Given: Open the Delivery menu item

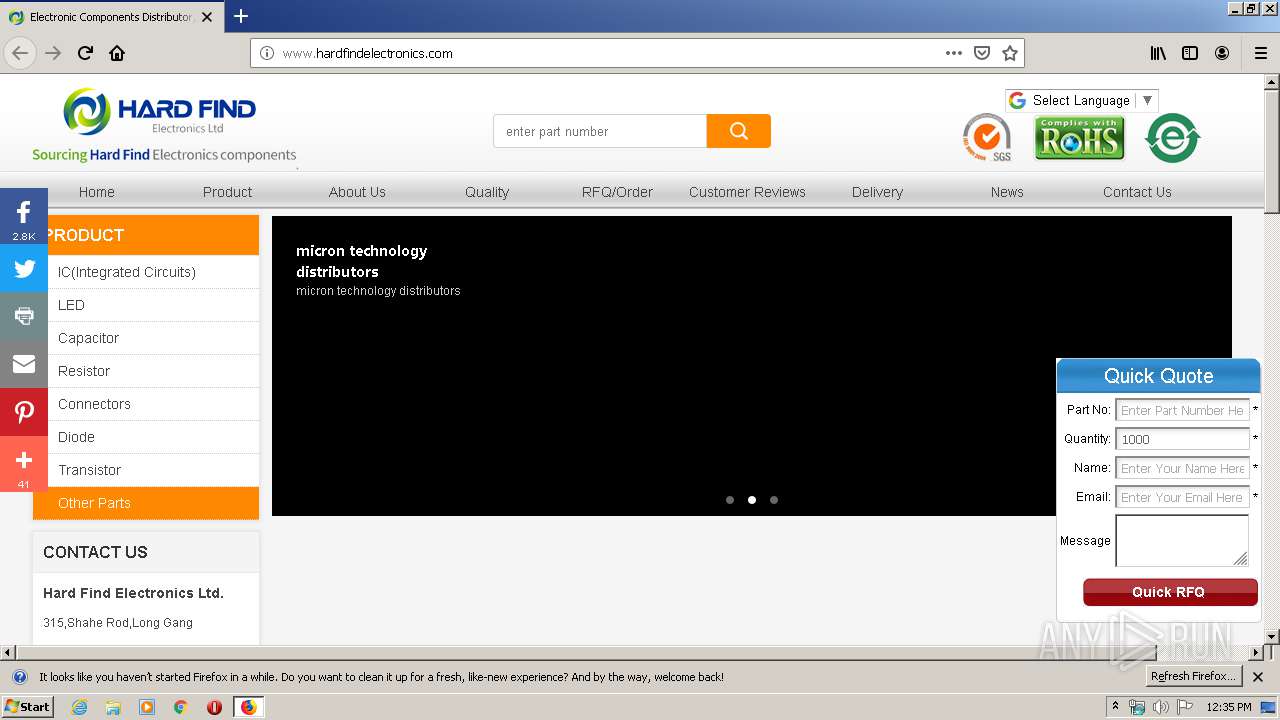Looking at the screenshot, I should [877, 192].
